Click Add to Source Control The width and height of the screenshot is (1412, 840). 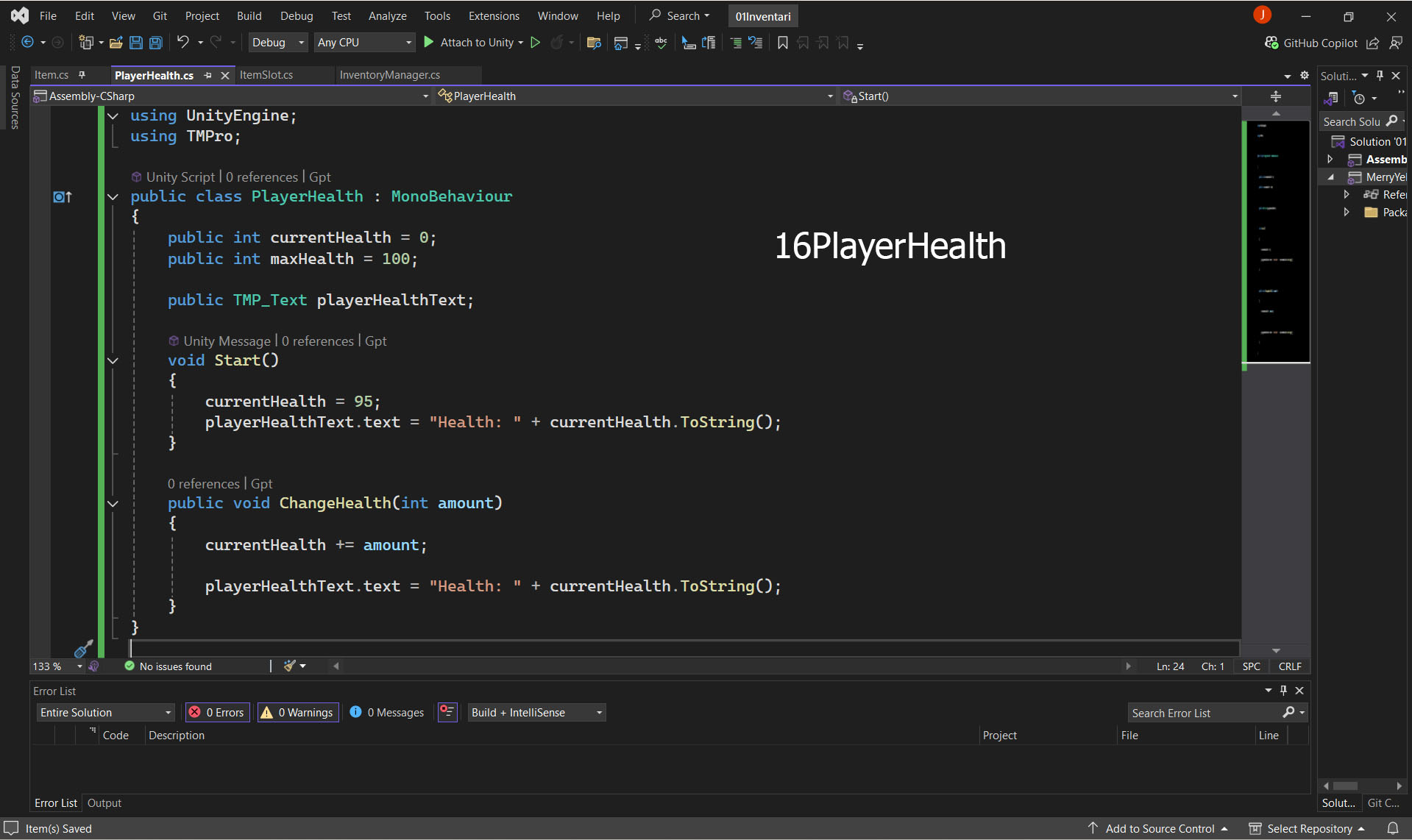coord(1160,828)
